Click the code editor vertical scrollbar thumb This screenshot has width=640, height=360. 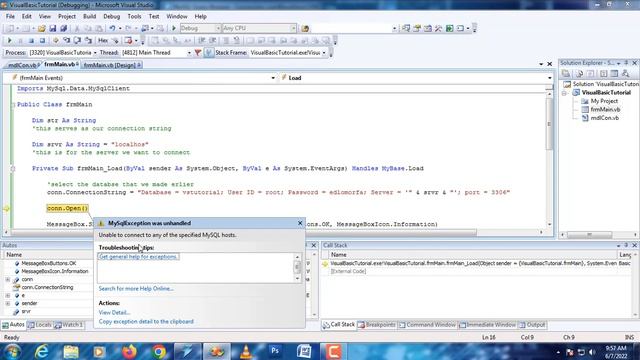(549, 124)
